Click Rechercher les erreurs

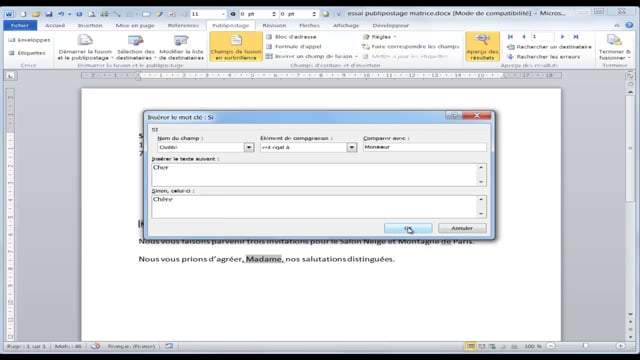[543, 57]
